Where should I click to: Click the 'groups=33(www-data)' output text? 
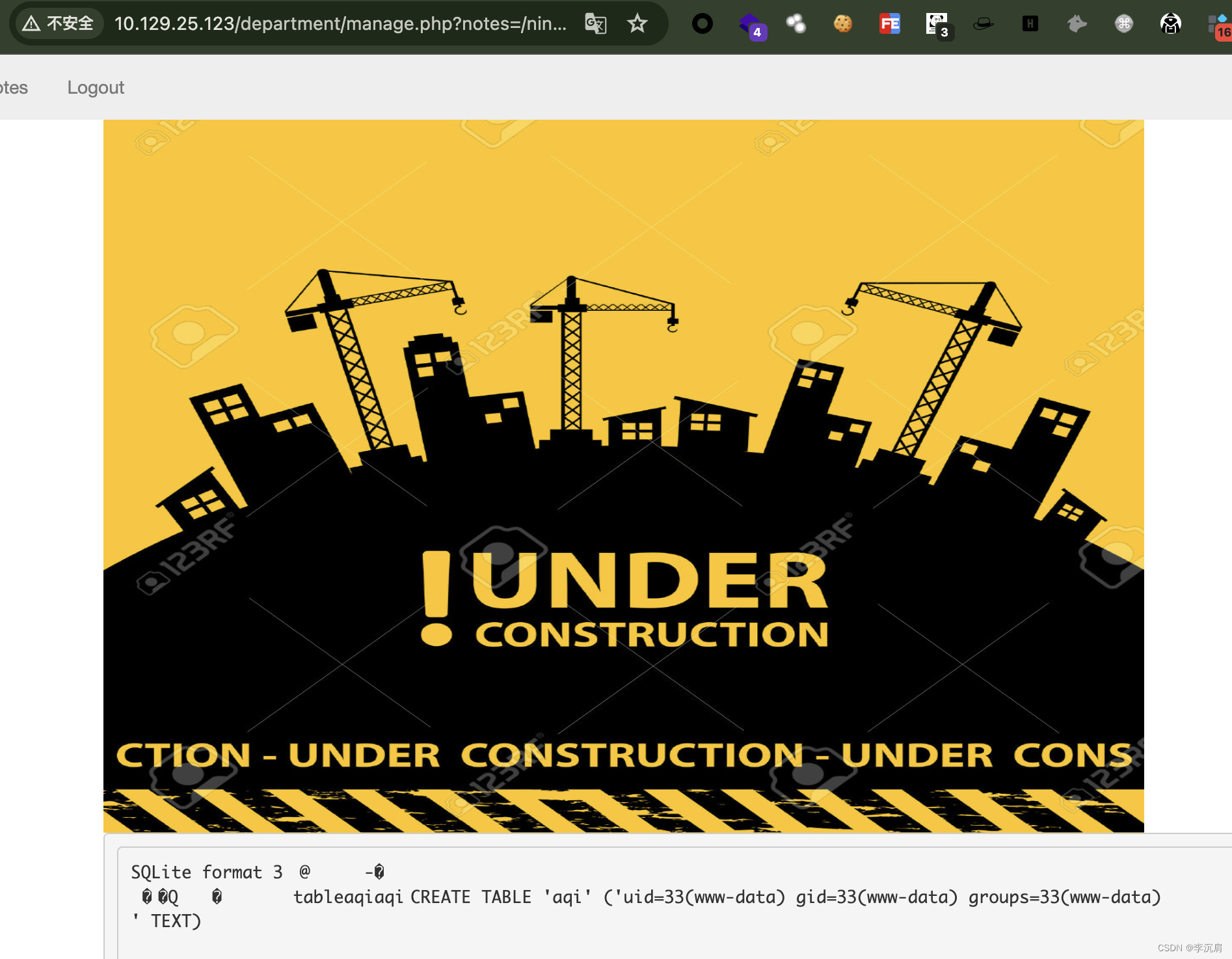pos(1065,897)
